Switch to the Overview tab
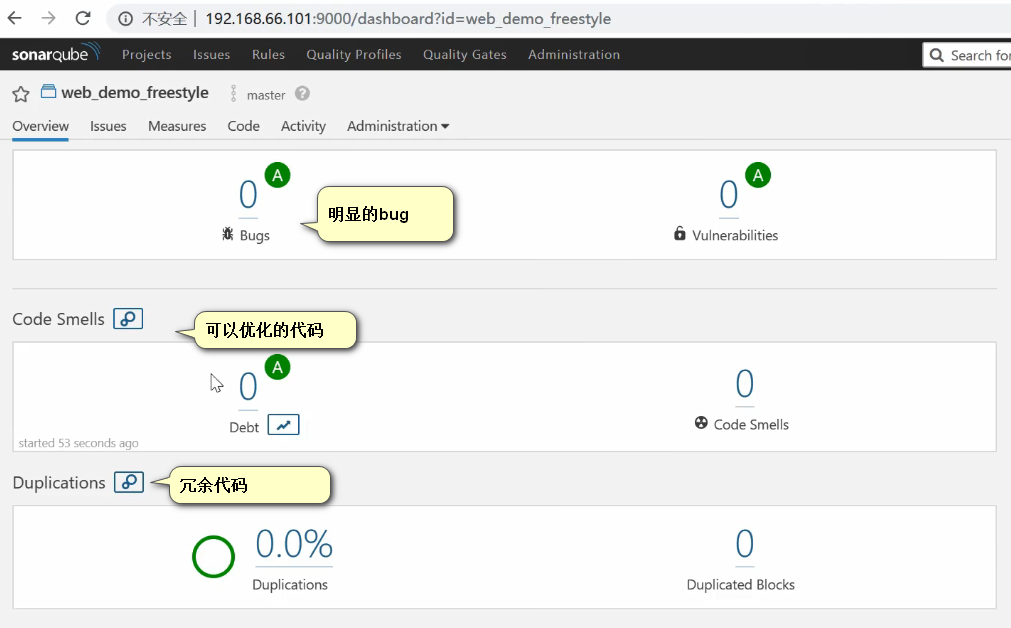Viewport: 1011px width, 628px height. tap(41, 126)
